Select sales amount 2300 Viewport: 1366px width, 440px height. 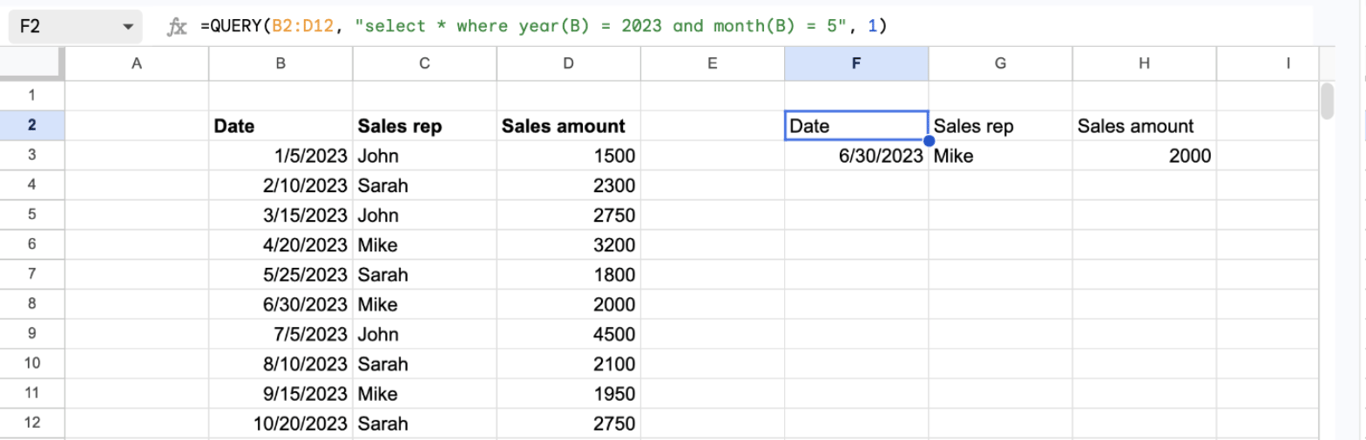coord(569,185)
